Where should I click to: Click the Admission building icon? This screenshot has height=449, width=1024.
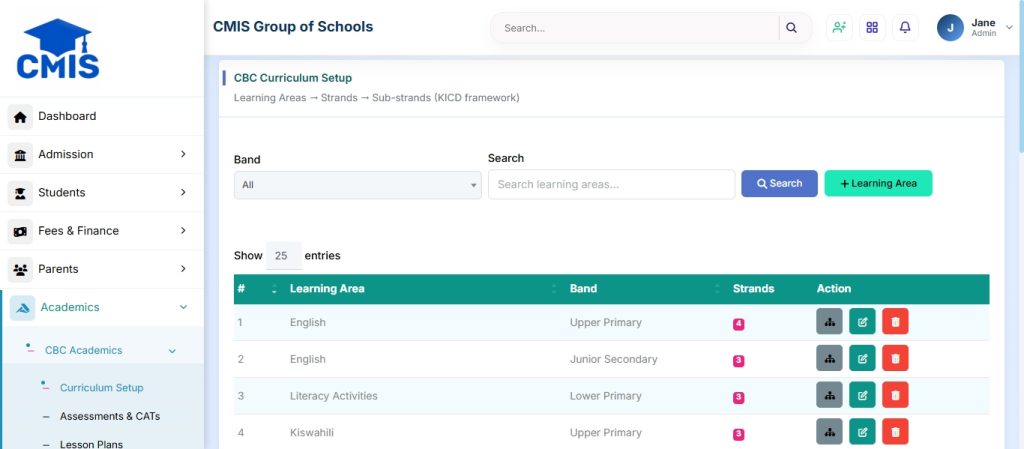pyautogui.click(x=20, y=155)
